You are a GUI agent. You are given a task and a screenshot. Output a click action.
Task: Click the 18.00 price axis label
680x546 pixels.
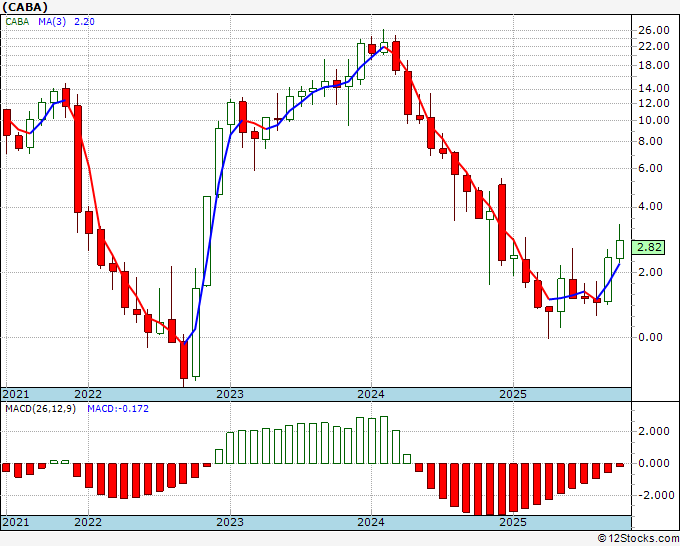[654, 65]
